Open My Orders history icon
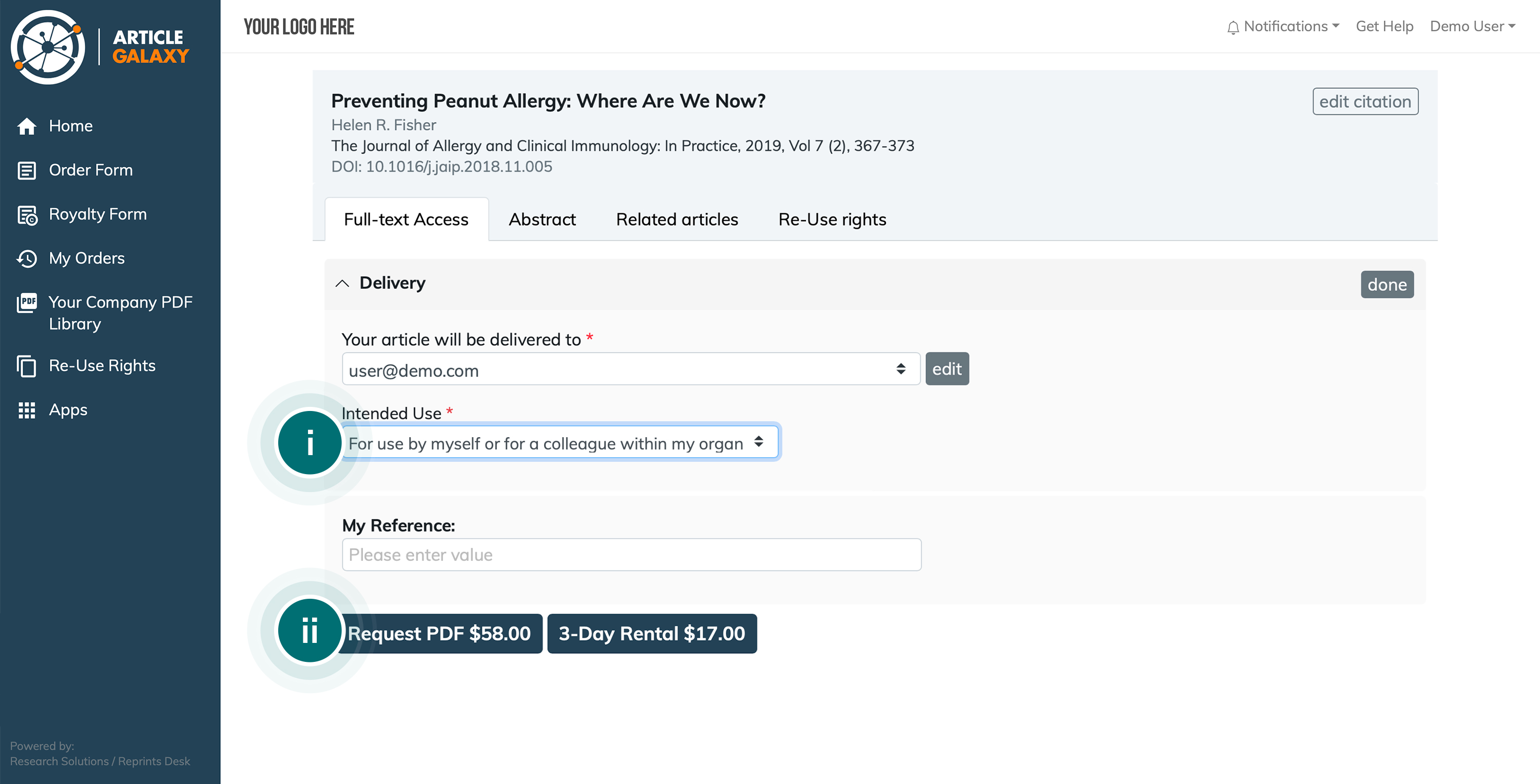This screenshot has height=784, width=1540. point(27,259)
